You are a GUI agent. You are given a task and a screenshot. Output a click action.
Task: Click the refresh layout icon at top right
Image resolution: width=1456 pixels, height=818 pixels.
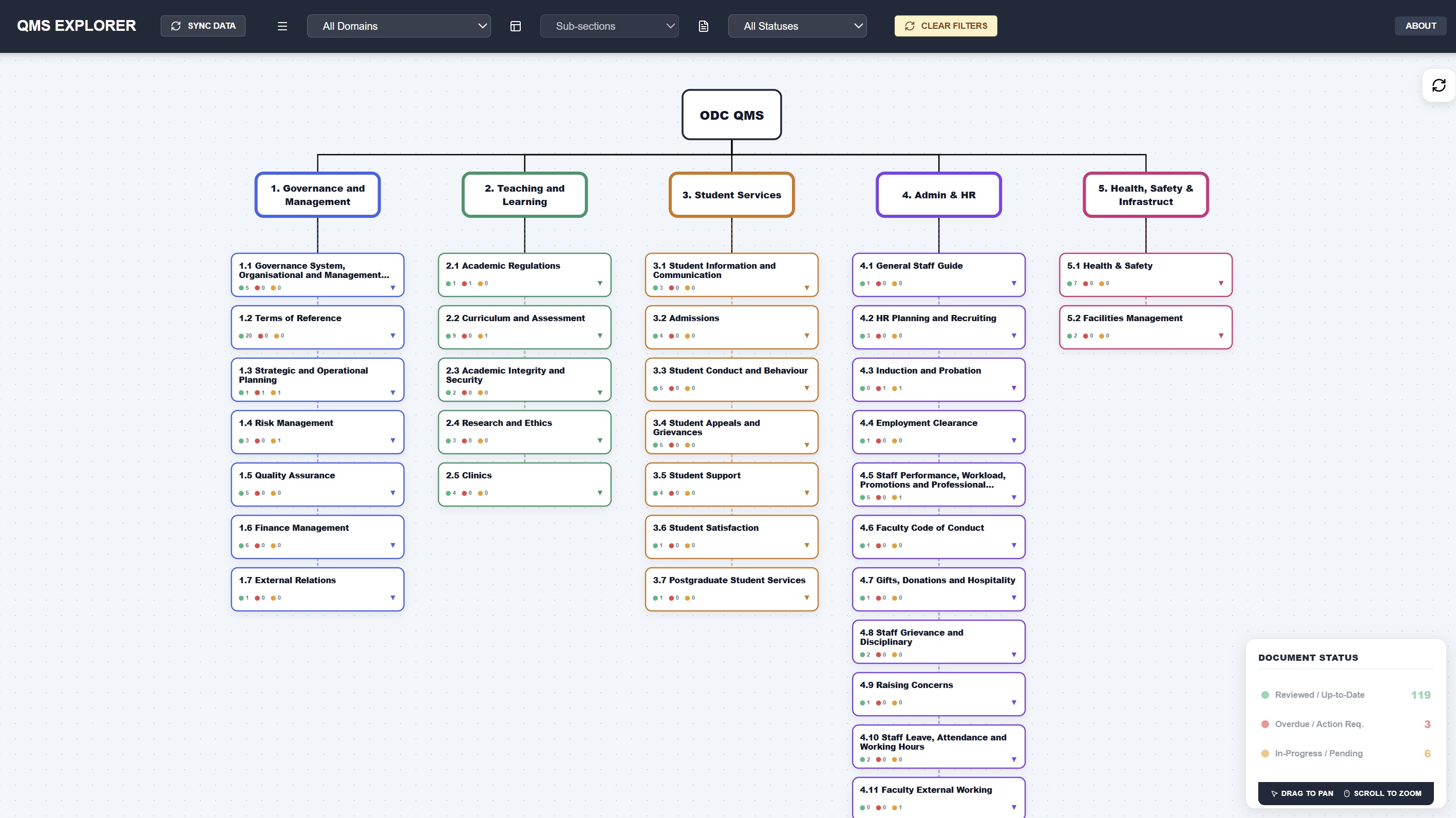point(1439,85)
